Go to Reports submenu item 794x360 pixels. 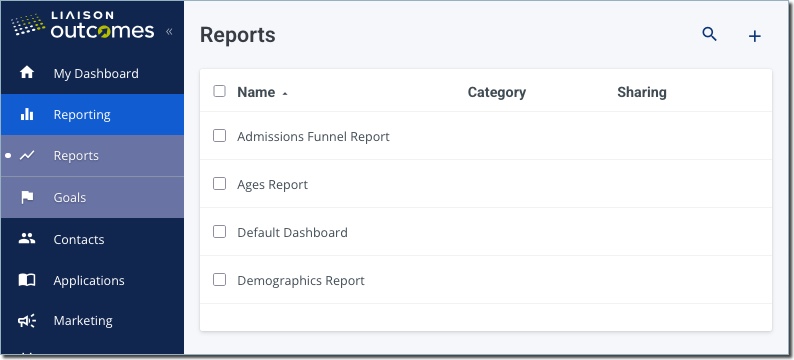pos(92,155)
